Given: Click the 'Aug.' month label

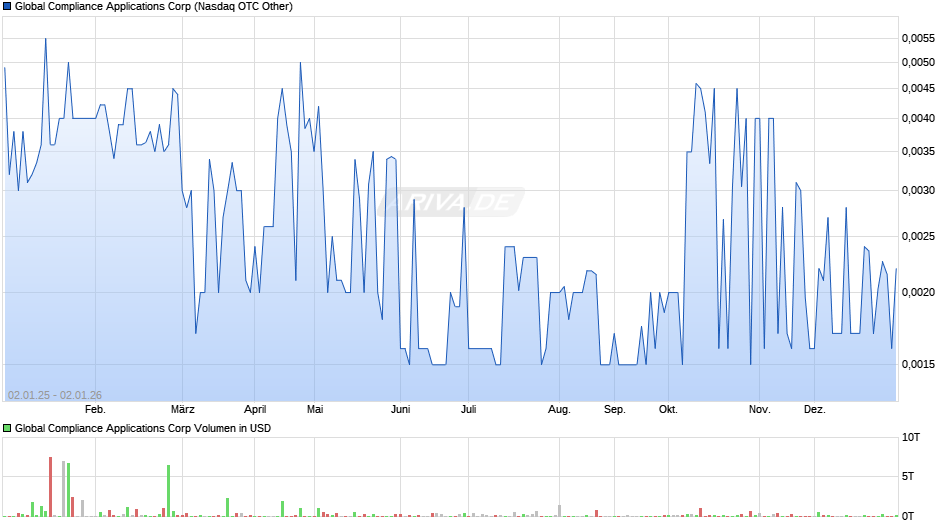Looking at the screenshot, I should coord(559,410).
